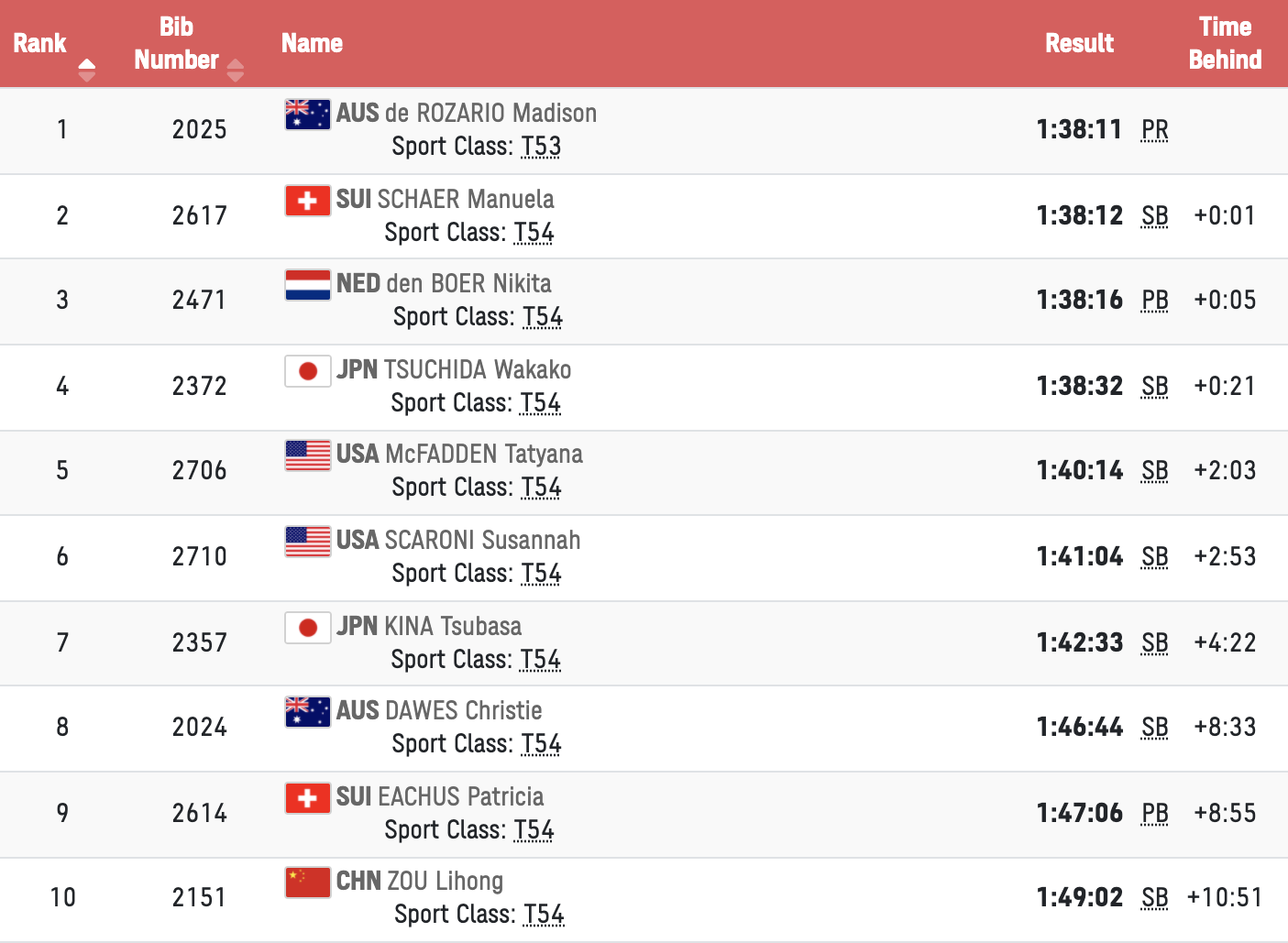Image resolution: width=1288 pixels, height=943 pixels.
Task: Click SB abbreviation next to 1:49:02
Action: [1155, 898]
